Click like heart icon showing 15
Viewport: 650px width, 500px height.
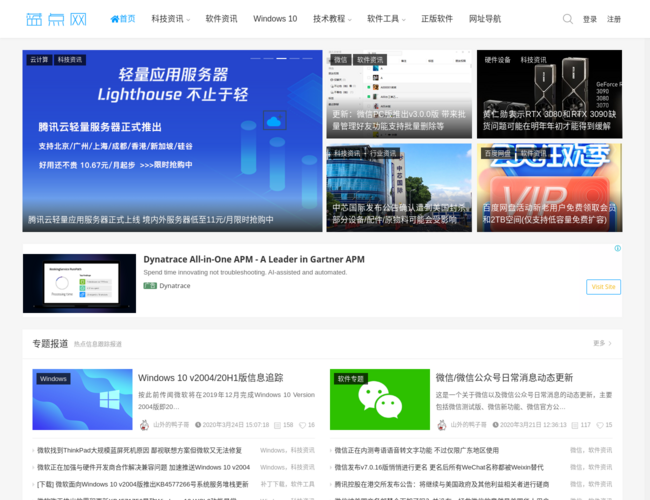point(600,425)
